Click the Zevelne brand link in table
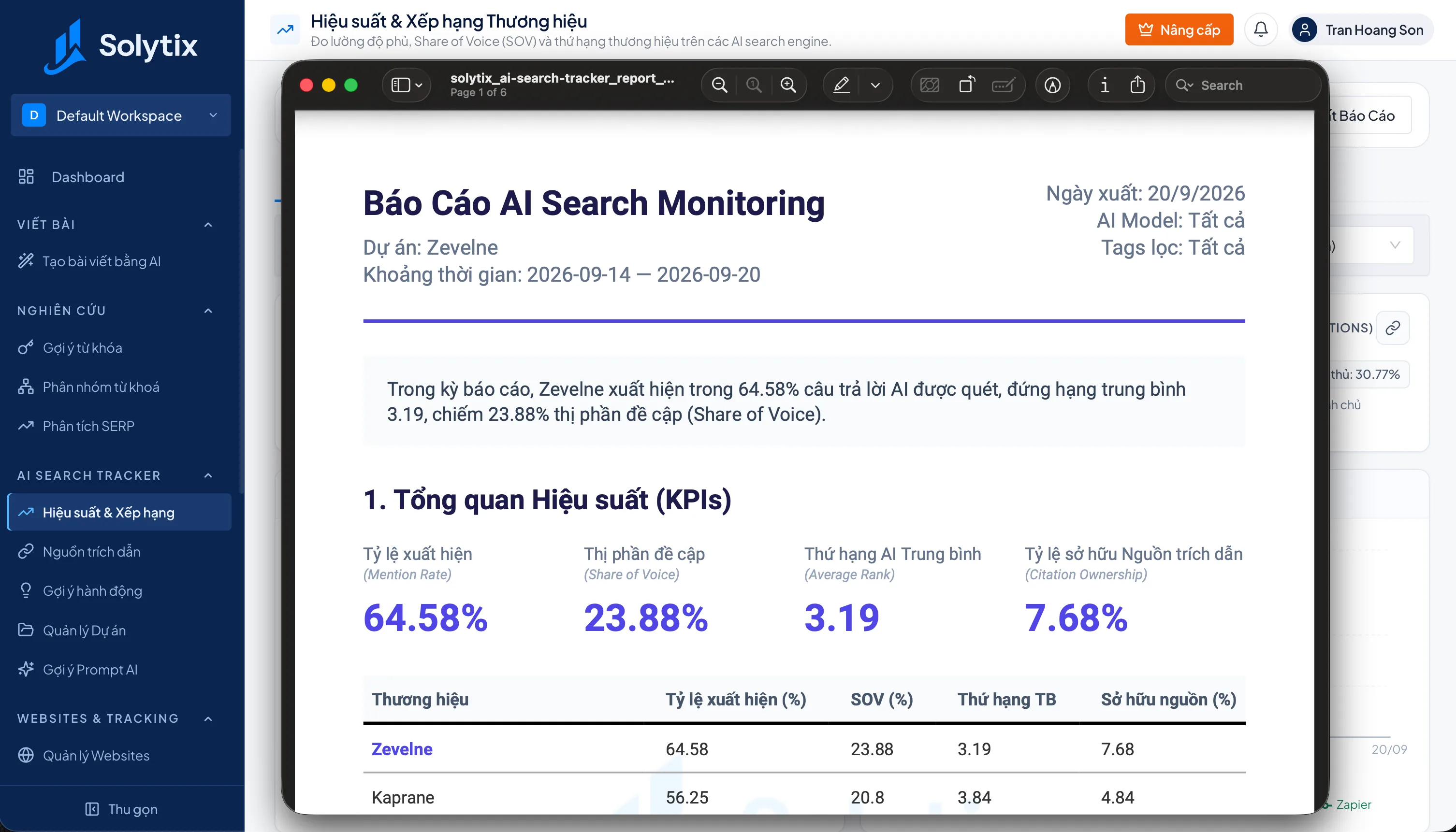Viewport: 1456px width, 832px height. coord(402,749)
